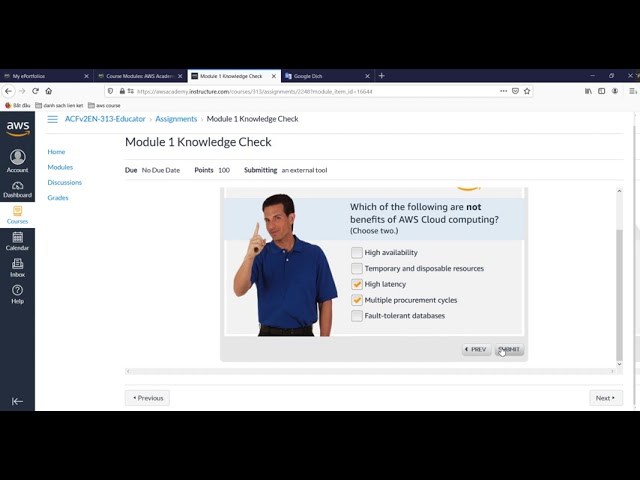Open the Assignments breadcrumb link
640x480 pixels.
[176, 119]
